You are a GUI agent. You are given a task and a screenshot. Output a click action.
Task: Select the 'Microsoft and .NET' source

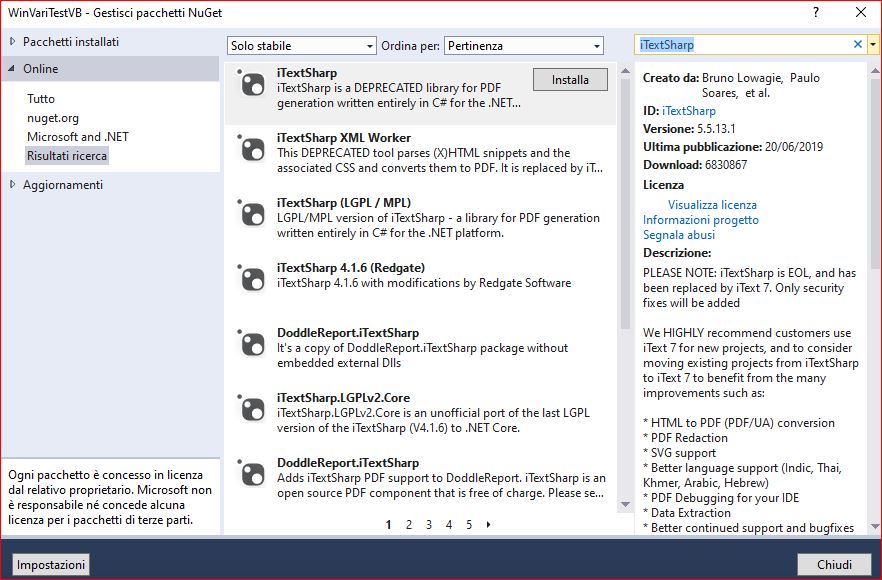coord(78,137)
